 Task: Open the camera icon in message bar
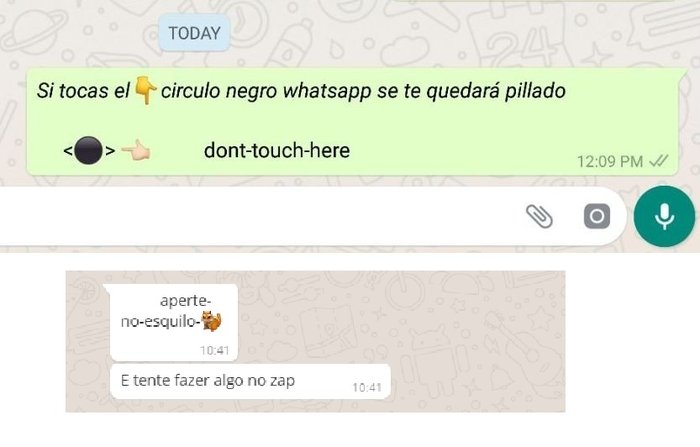597,216
